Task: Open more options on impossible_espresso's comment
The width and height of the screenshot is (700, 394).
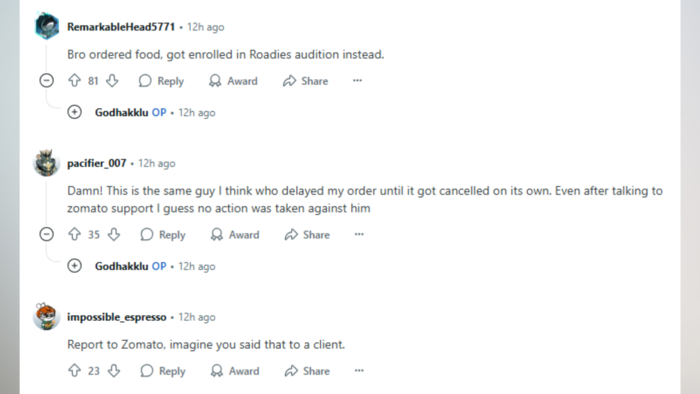Action: pyautogui.click(x=359, y=370)
